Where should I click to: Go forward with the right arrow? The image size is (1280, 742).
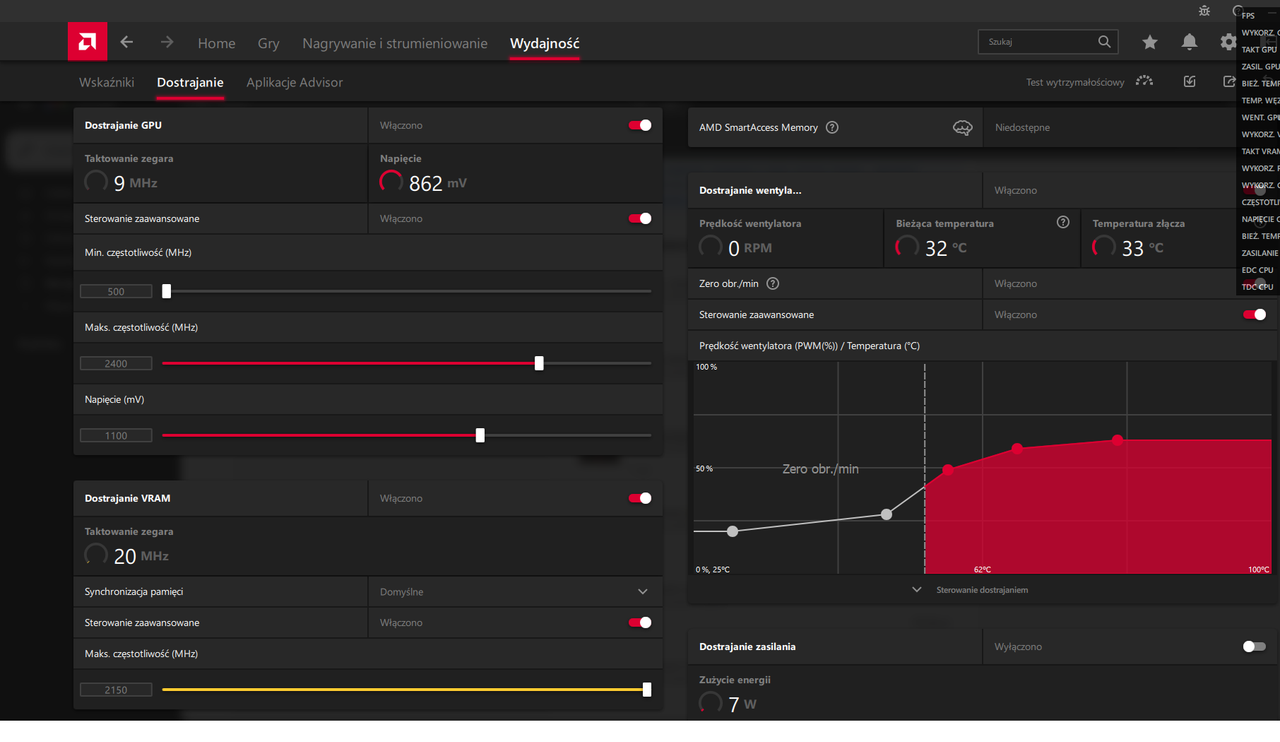167,42
